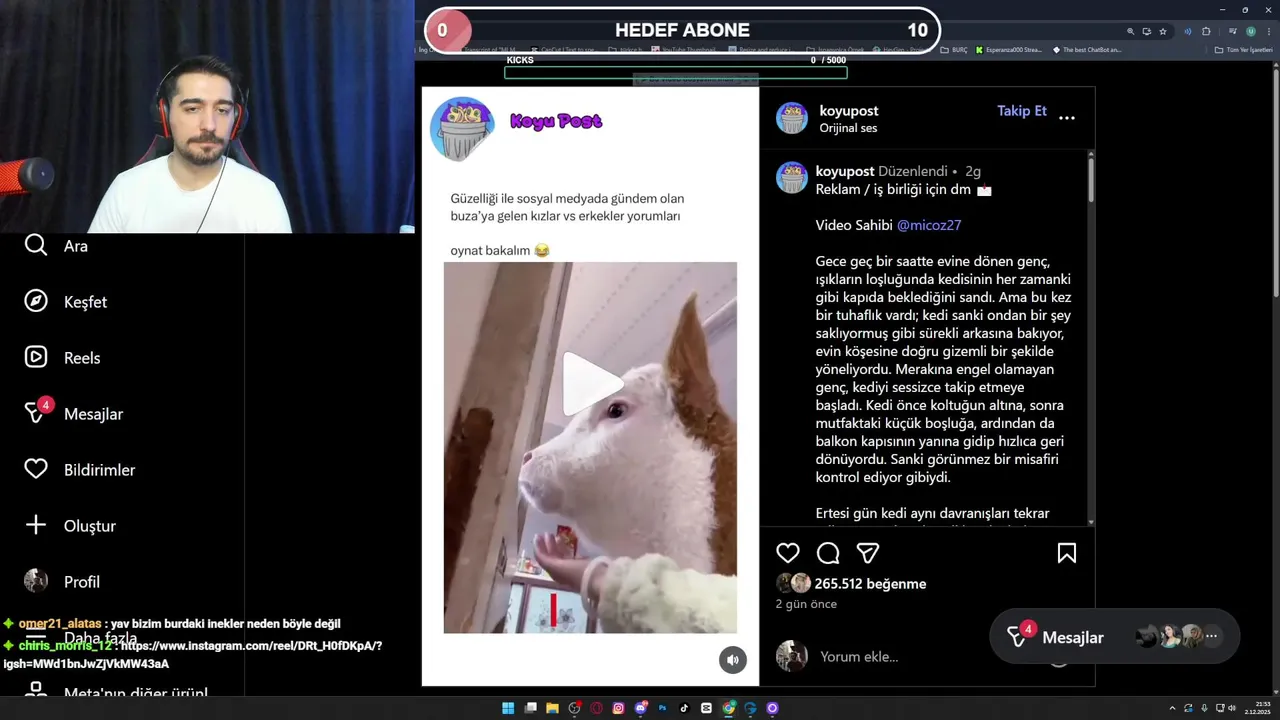The image size is (1280, 720).
Task: Open the Keşfet explore page
Action: (x=65, y=302)
